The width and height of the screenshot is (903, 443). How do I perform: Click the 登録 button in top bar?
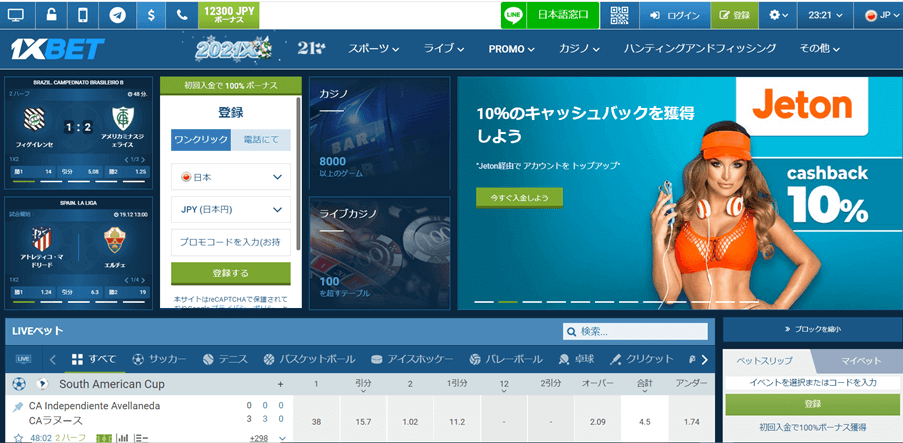coord(734,16)
